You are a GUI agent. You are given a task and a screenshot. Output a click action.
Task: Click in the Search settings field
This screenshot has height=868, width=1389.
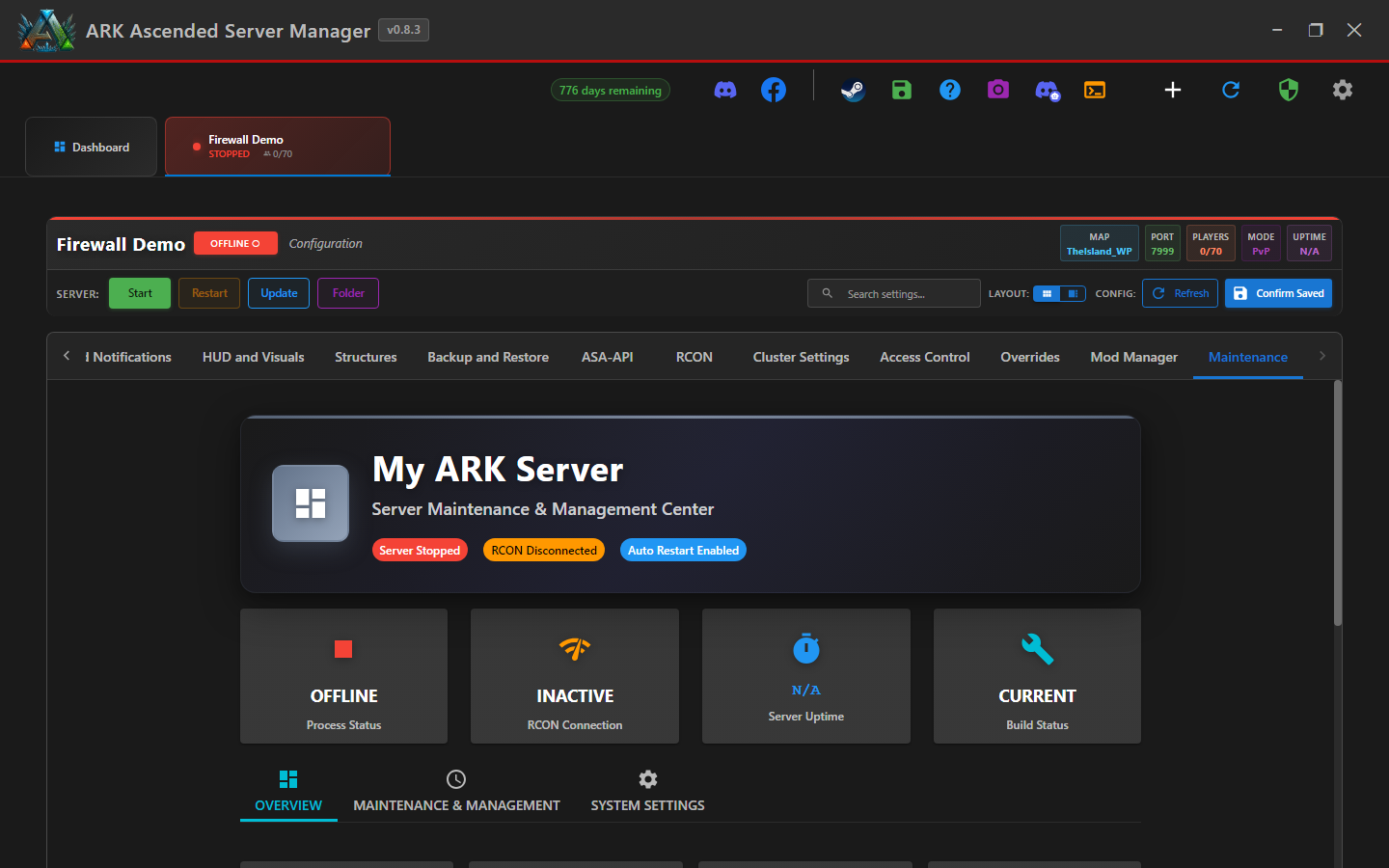(894, 293)
